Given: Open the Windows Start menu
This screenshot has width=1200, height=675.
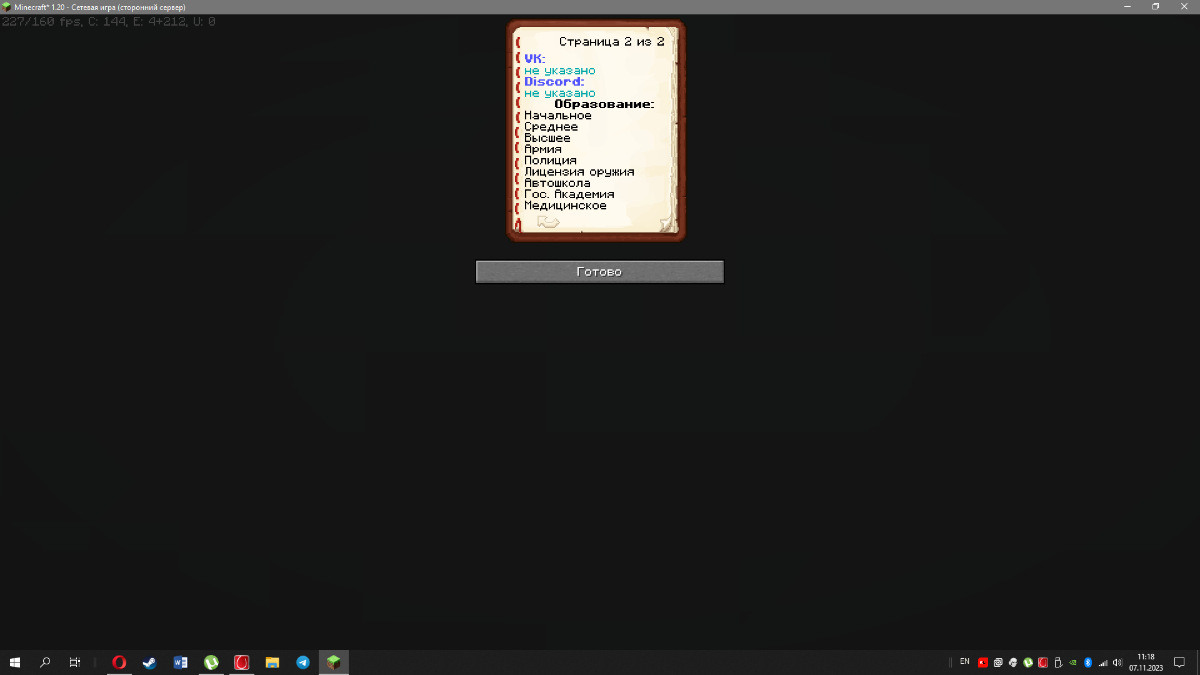Looking at the screenshot, I should point(15,662).
